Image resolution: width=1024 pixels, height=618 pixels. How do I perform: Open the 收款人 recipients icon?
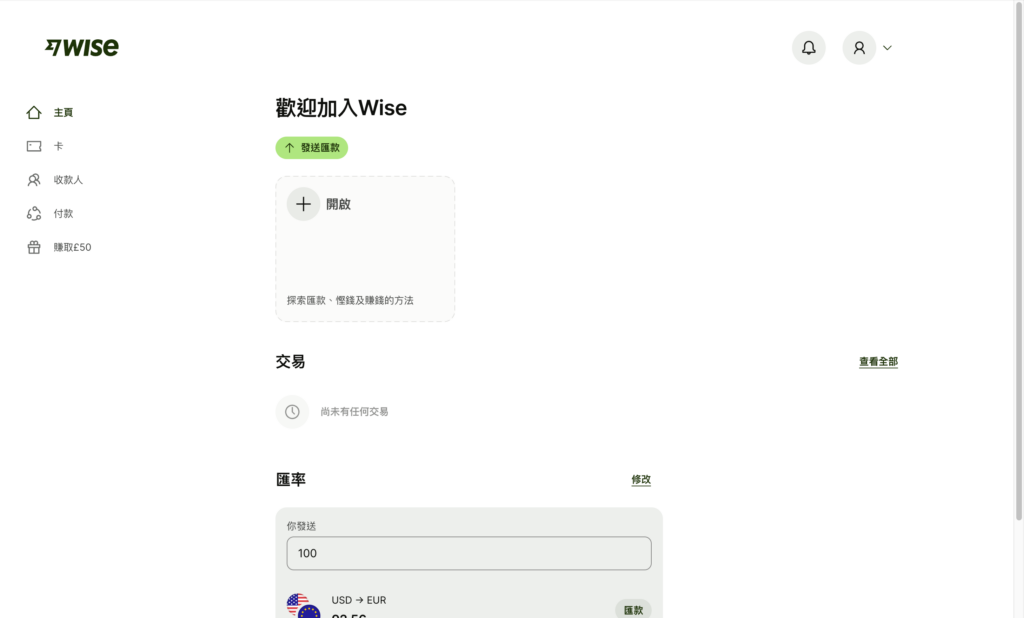34,180
